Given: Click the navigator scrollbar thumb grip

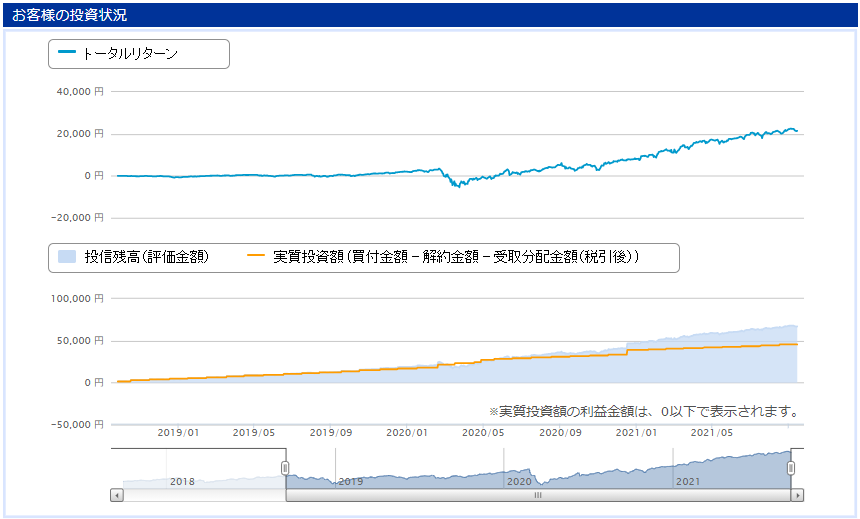Looking at the screenshot, I should tap(538, 495).
